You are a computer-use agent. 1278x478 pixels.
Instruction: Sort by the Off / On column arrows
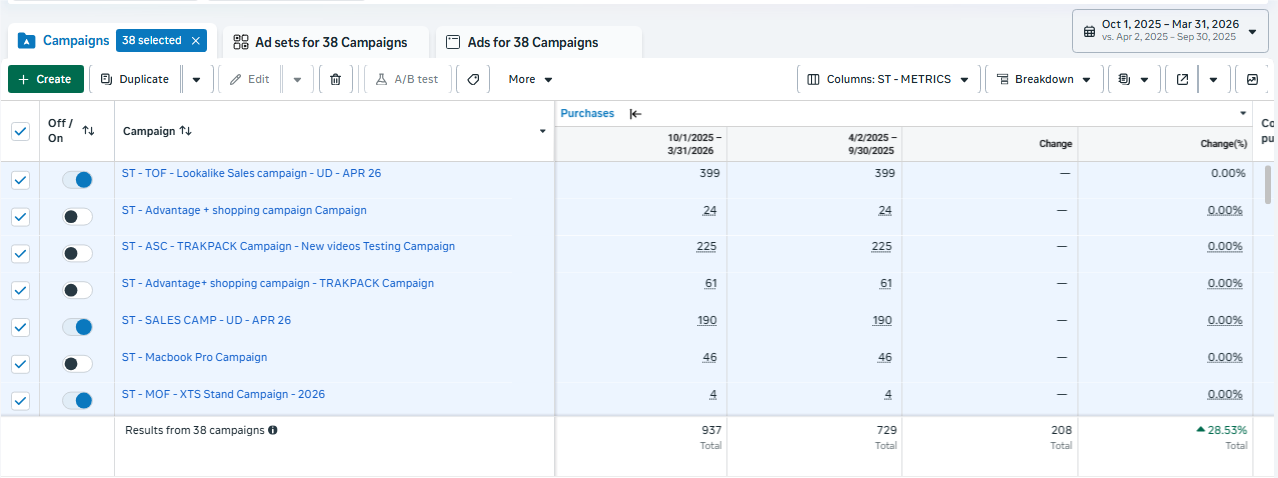pyautogui.click(x=88, y=131)
